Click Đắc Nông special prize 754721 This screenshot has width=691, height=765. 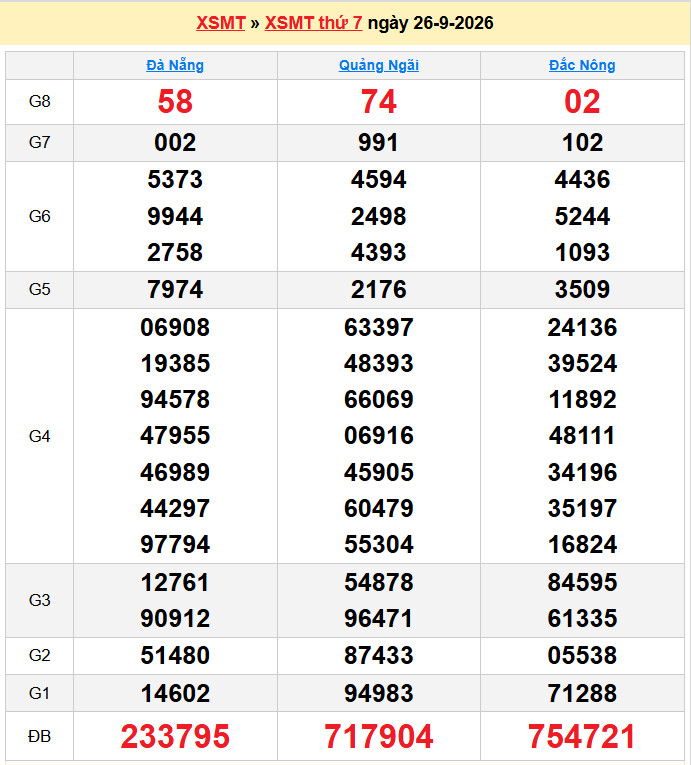click(x=582, y=736)
